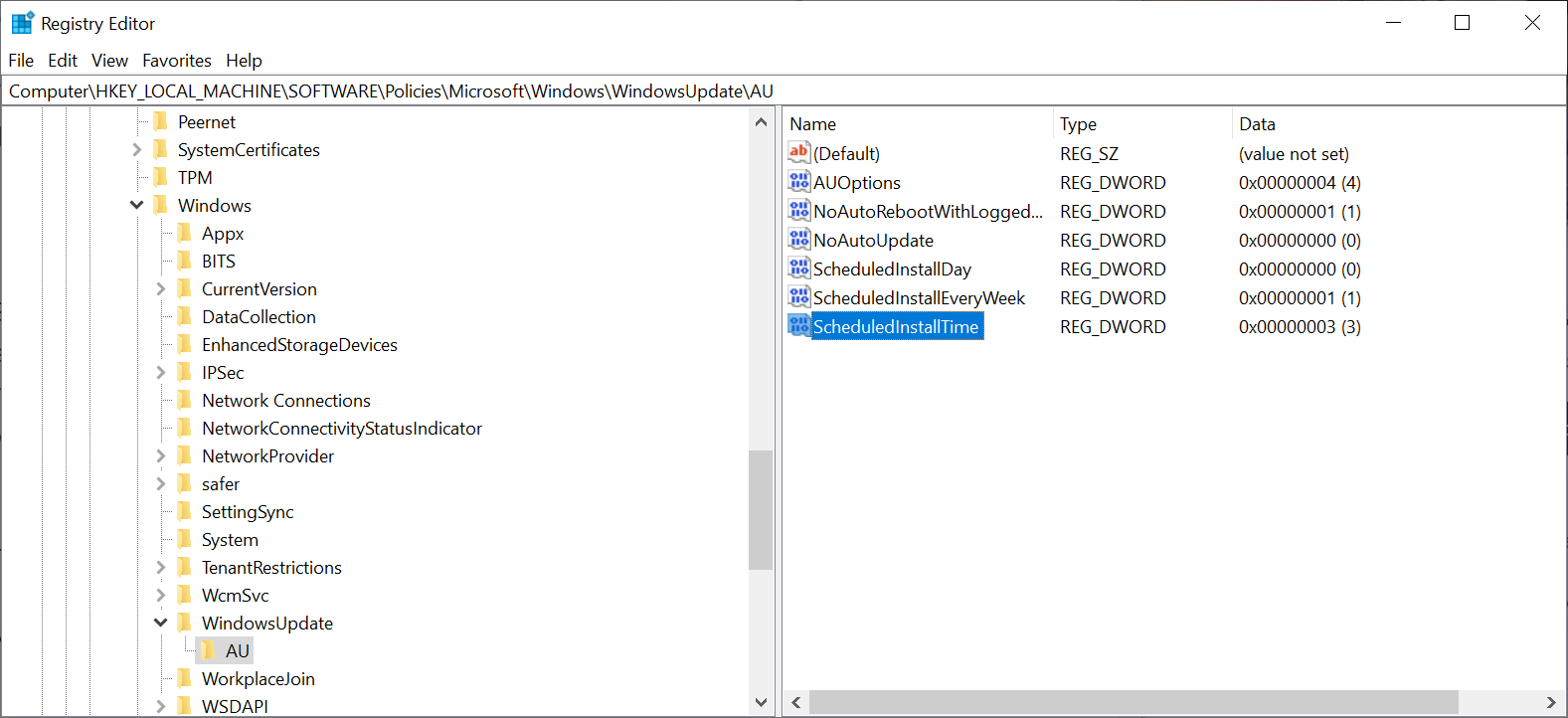Image resolution: width=1568 pixels, height=718 pixels.
Task: Click the WorkplaceJoin folder icon
Action: (x=184, y=678)
